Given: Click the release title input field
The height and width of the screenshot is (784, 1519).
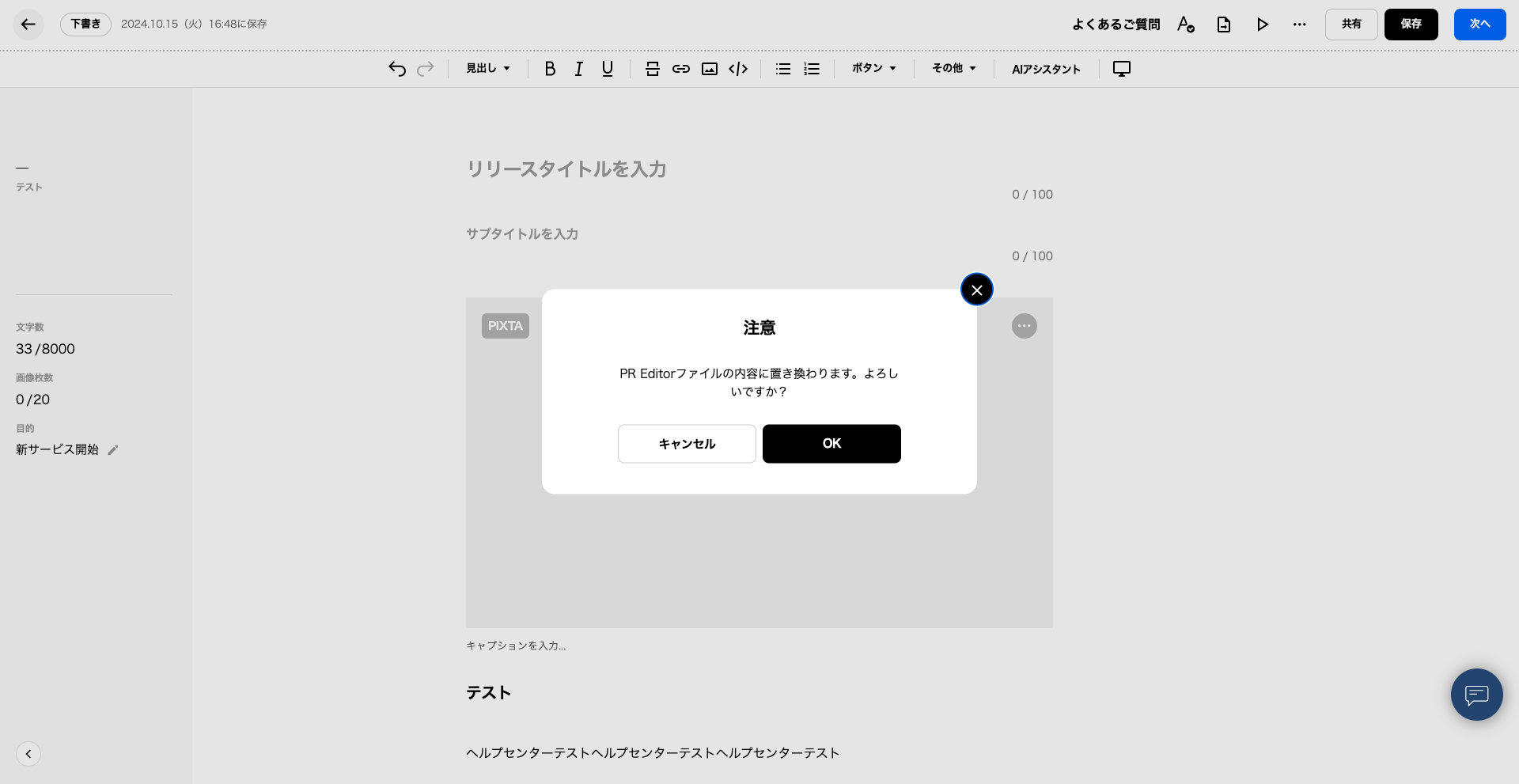Looking at the screenshot, I should (x=759, y=169).
